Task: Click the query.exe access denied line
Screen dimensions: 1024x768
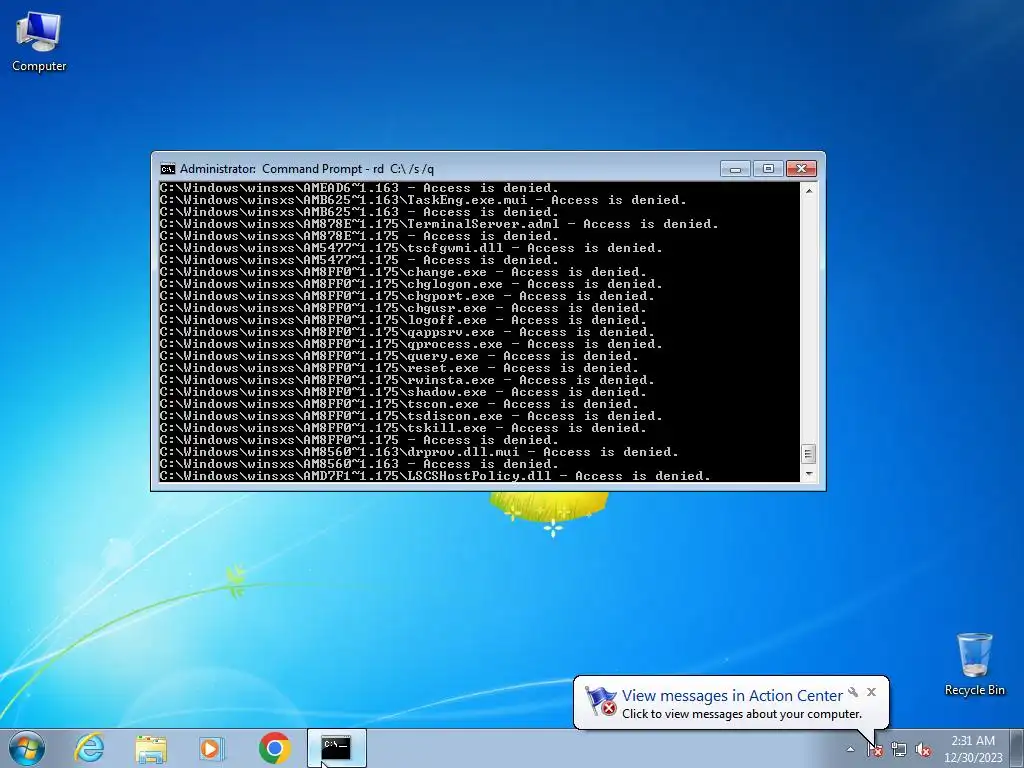Action: pyautogui.click(x=399, y=356)
